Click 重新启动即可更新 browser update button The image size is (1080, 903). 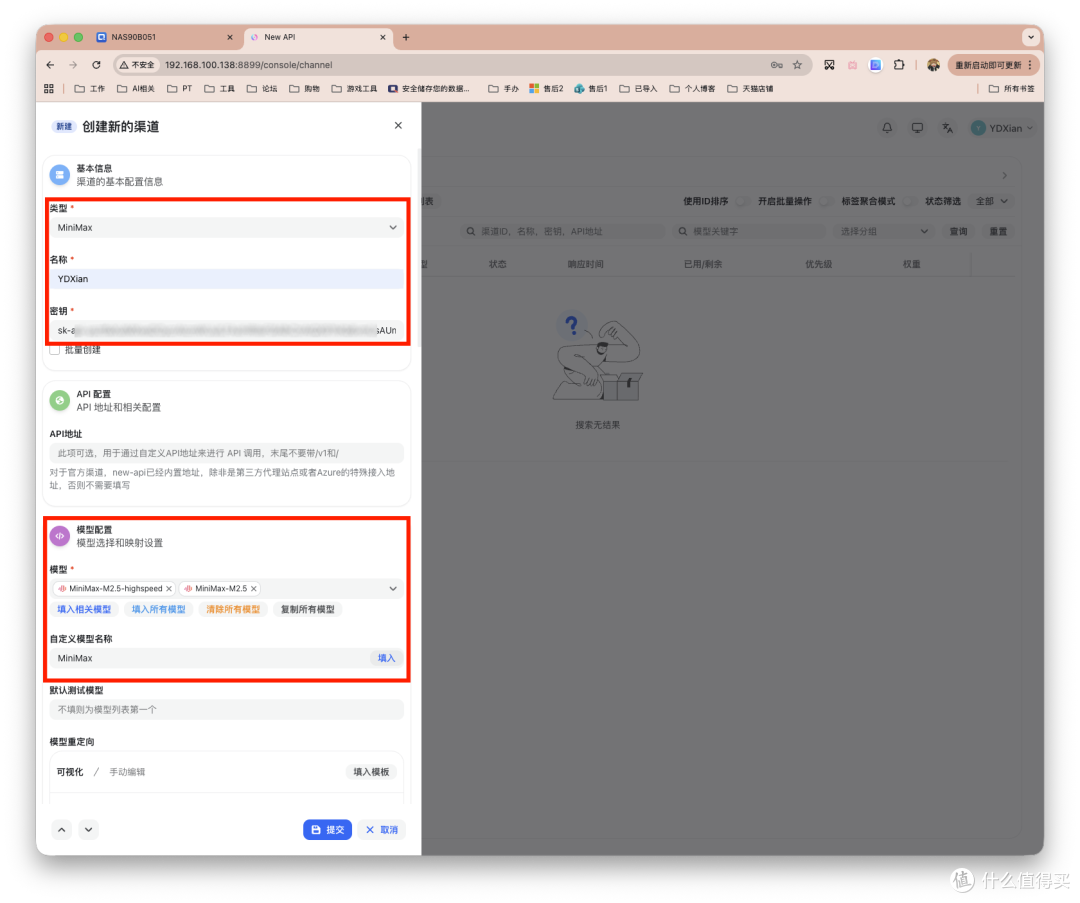993,65
